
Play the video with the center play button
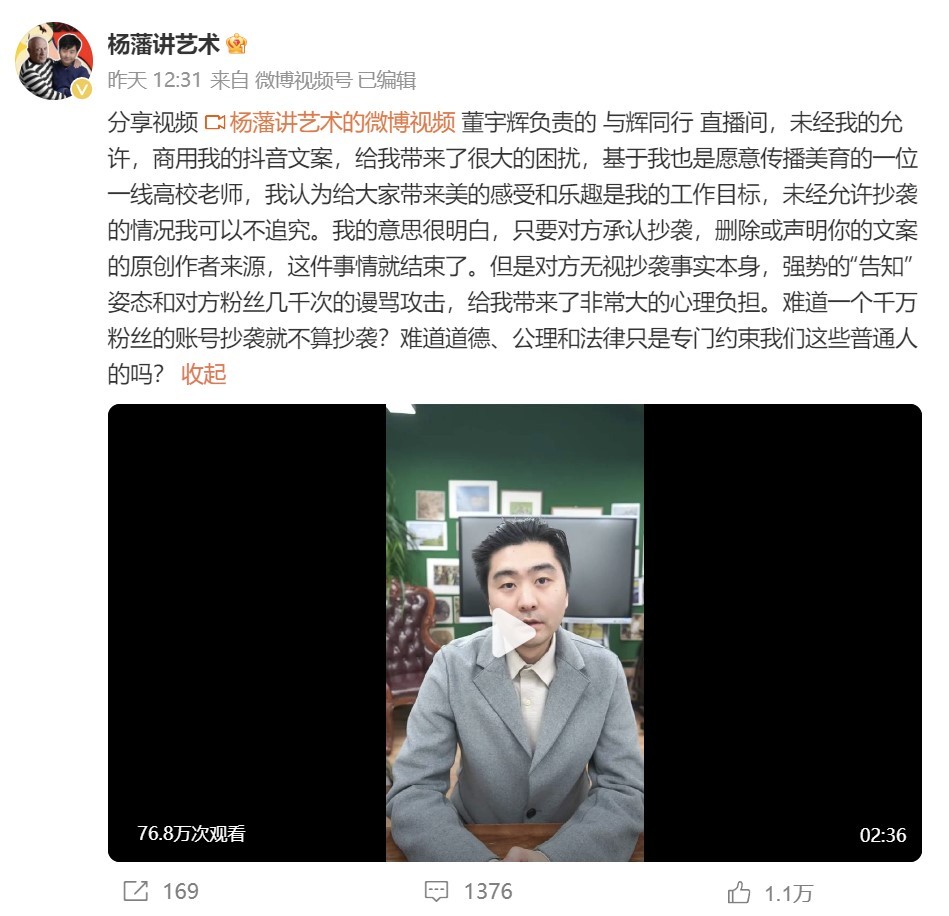click(512, 633)
